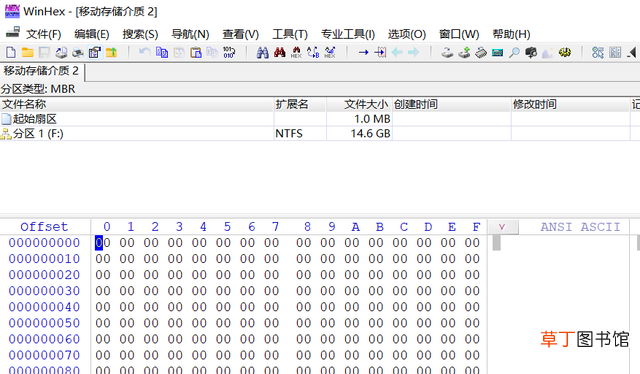This screenshot has height=374, width=640.
Task: Click the highlighted Properties toolbar icon
Action: coord(95,52)
